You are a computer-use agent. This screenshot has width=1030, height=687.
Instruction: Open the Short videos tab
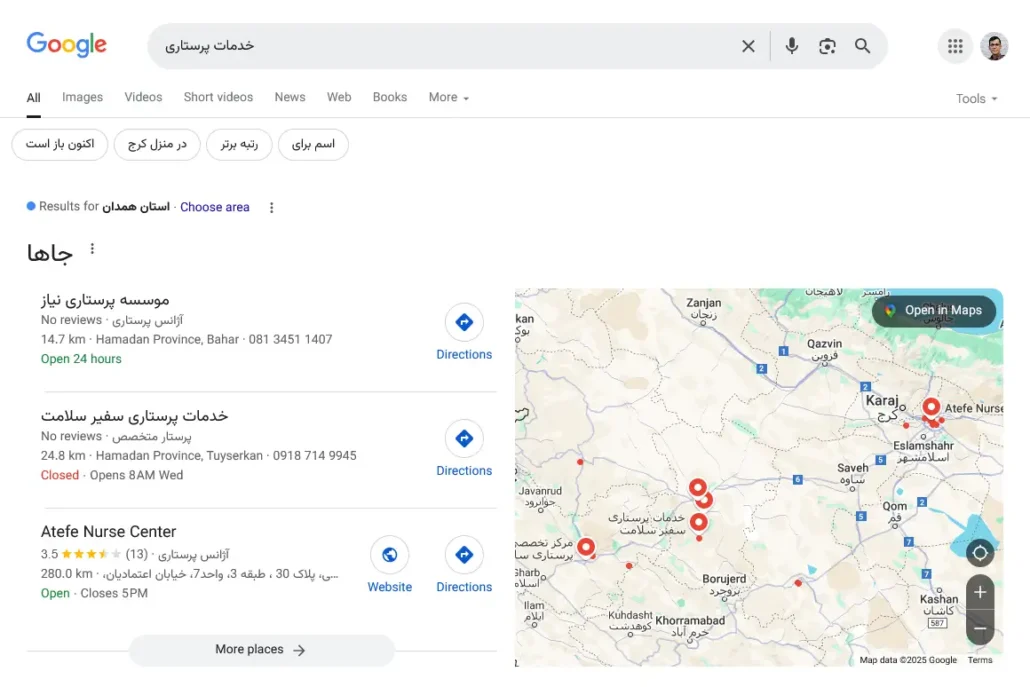pos(218,97)
